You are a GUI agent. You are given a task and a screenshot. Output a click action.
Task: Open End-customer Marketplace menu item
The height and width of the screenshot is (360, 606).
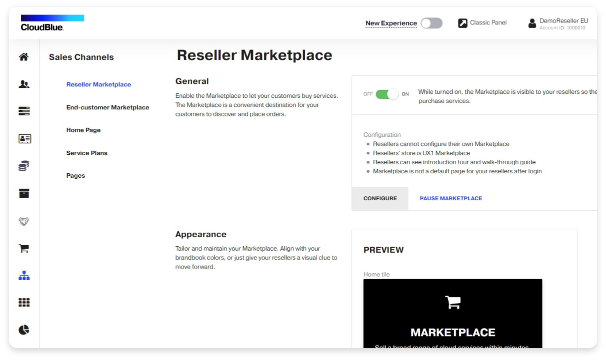[x=108, y=107]
